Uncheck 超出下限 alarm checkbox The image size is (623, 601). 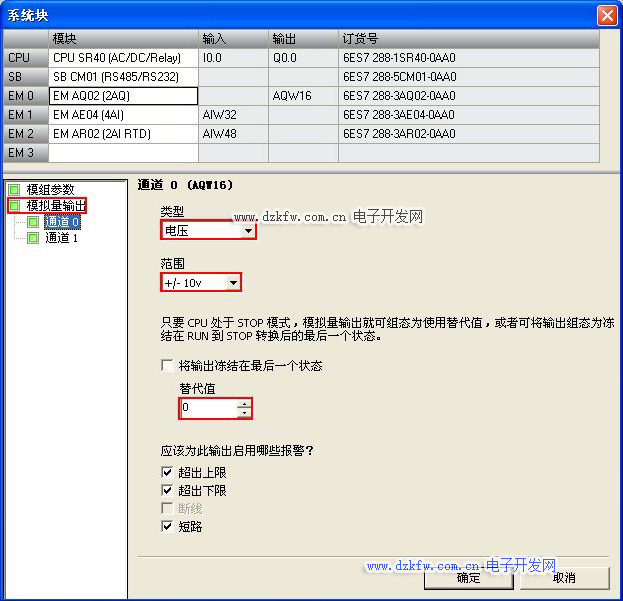click(x=167, y=490)
